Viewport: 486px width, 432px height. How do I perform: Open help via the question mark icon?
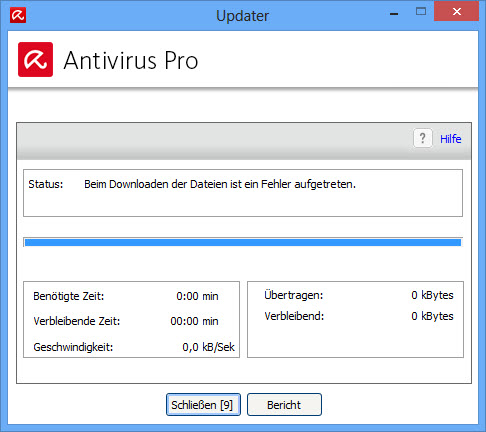423,138
